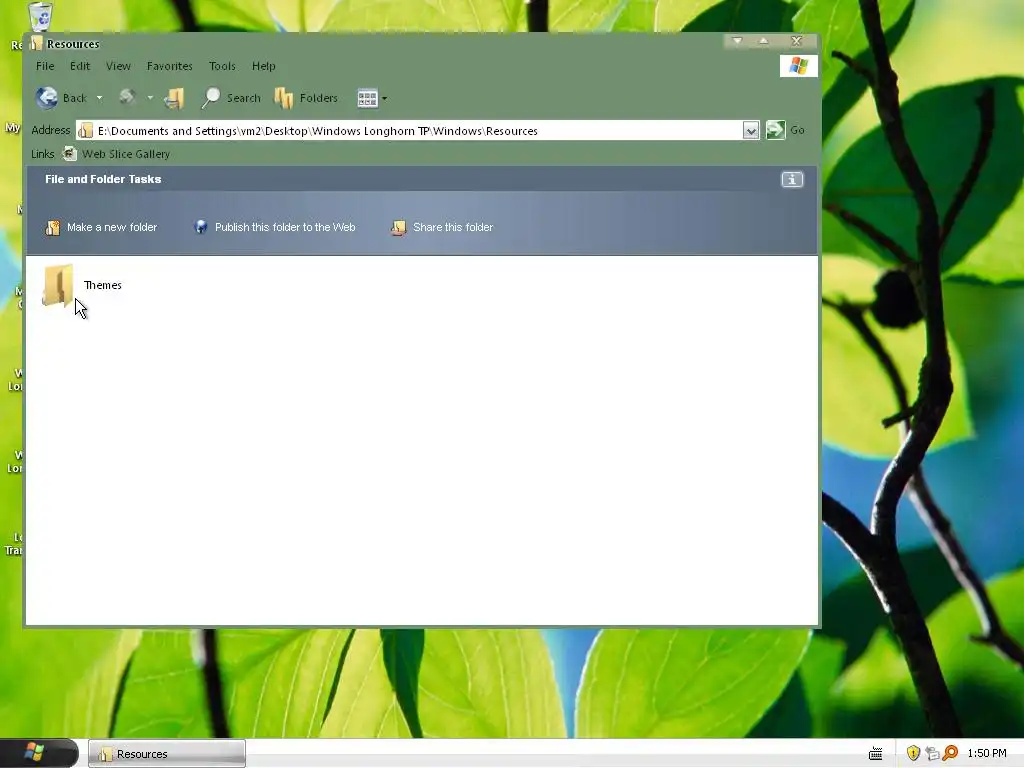Image resolution: width=1024 pixels, height=768 pixels.
Task: Click the 1:50 PM clock
Action: [987, 753]
